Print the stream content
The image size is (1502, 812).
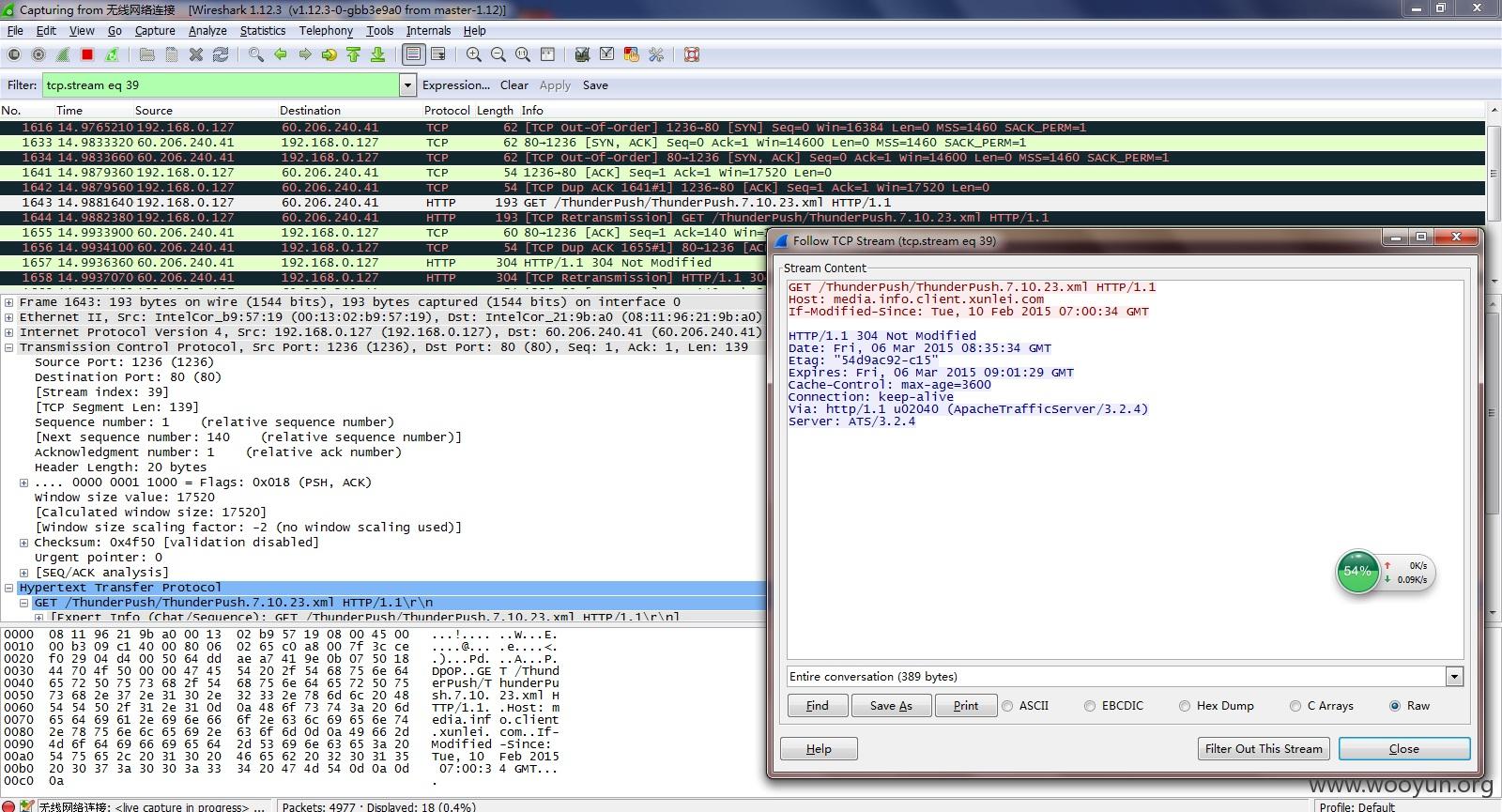(966, 706)
